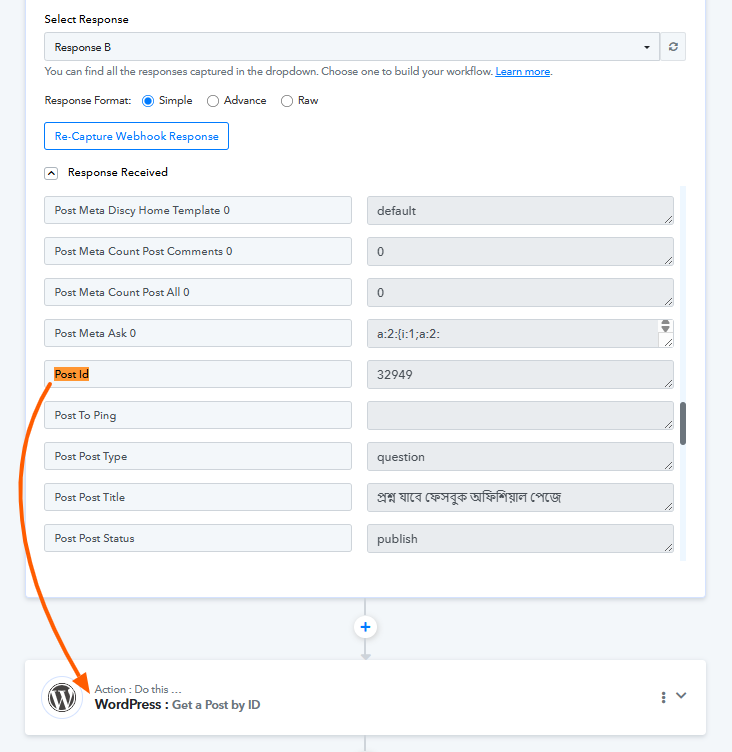The image size is (732, 752).
Task: Select the Advance response format
Action: [213, 101]
